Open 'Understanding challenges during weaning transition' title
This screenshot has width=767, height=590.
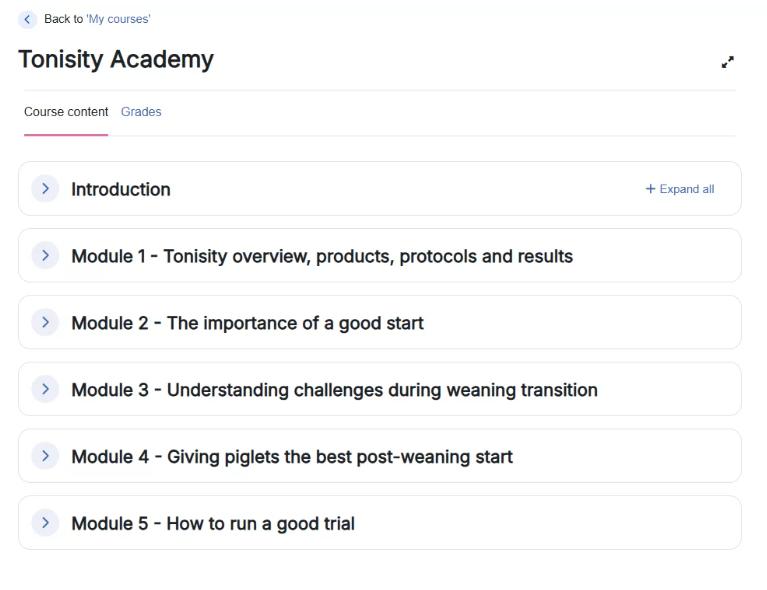[x=334, y=390]
